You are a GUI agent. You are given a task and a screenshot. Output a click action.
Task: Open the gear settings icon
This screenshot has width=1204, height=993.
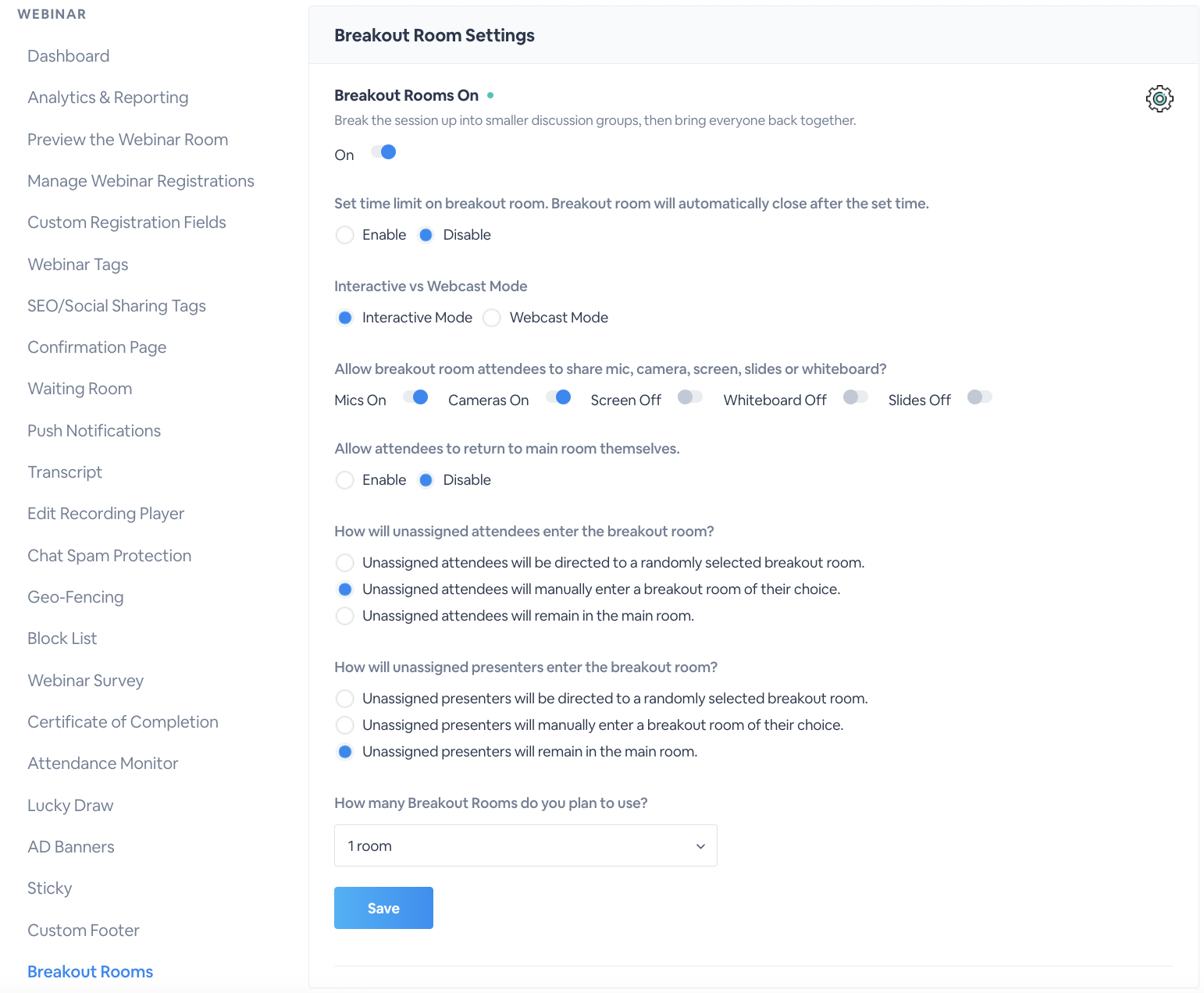pos(1159,98)
